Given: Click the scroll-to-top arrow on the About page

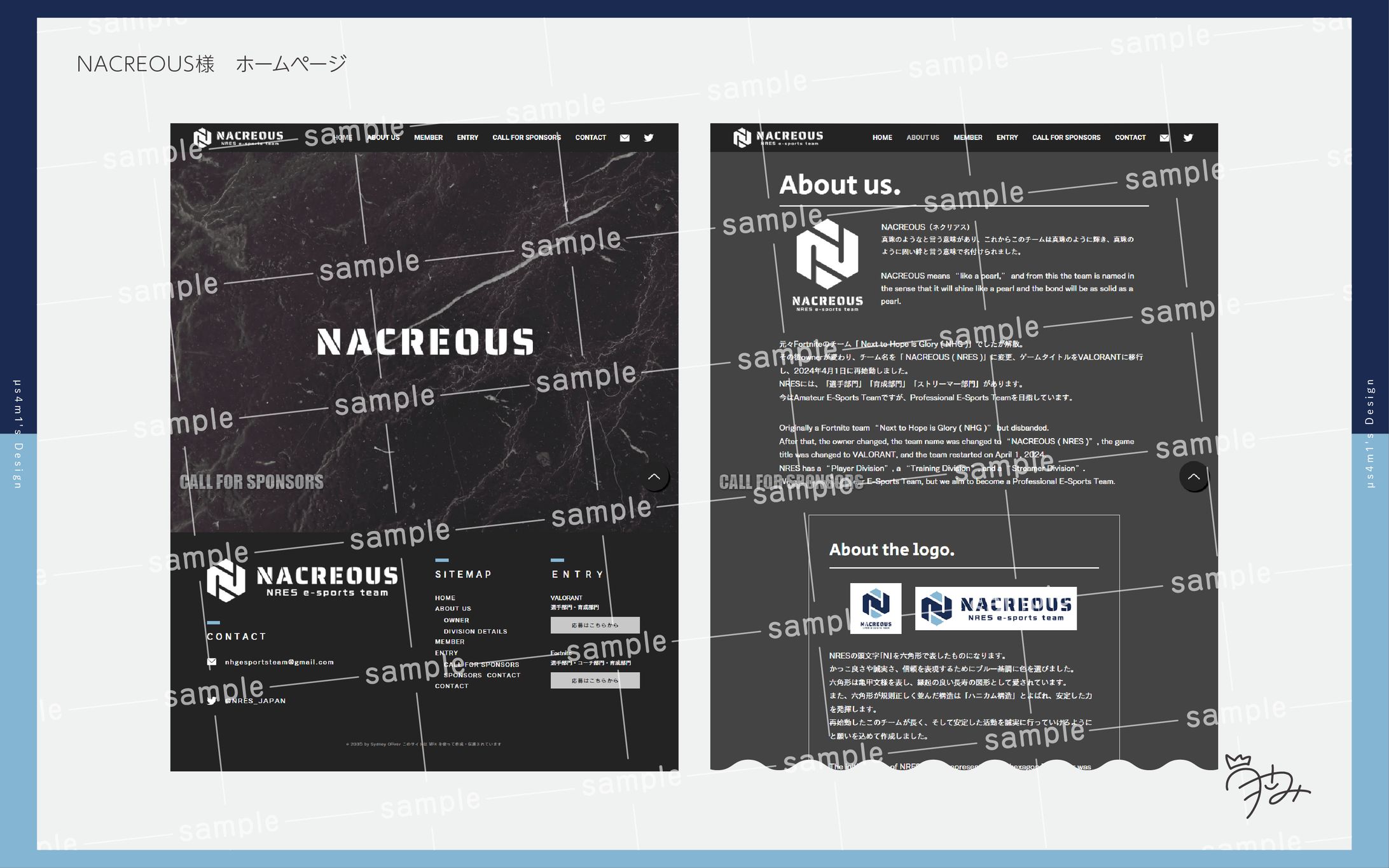Looking at the screenshot, I should (x=1194, y=477).
